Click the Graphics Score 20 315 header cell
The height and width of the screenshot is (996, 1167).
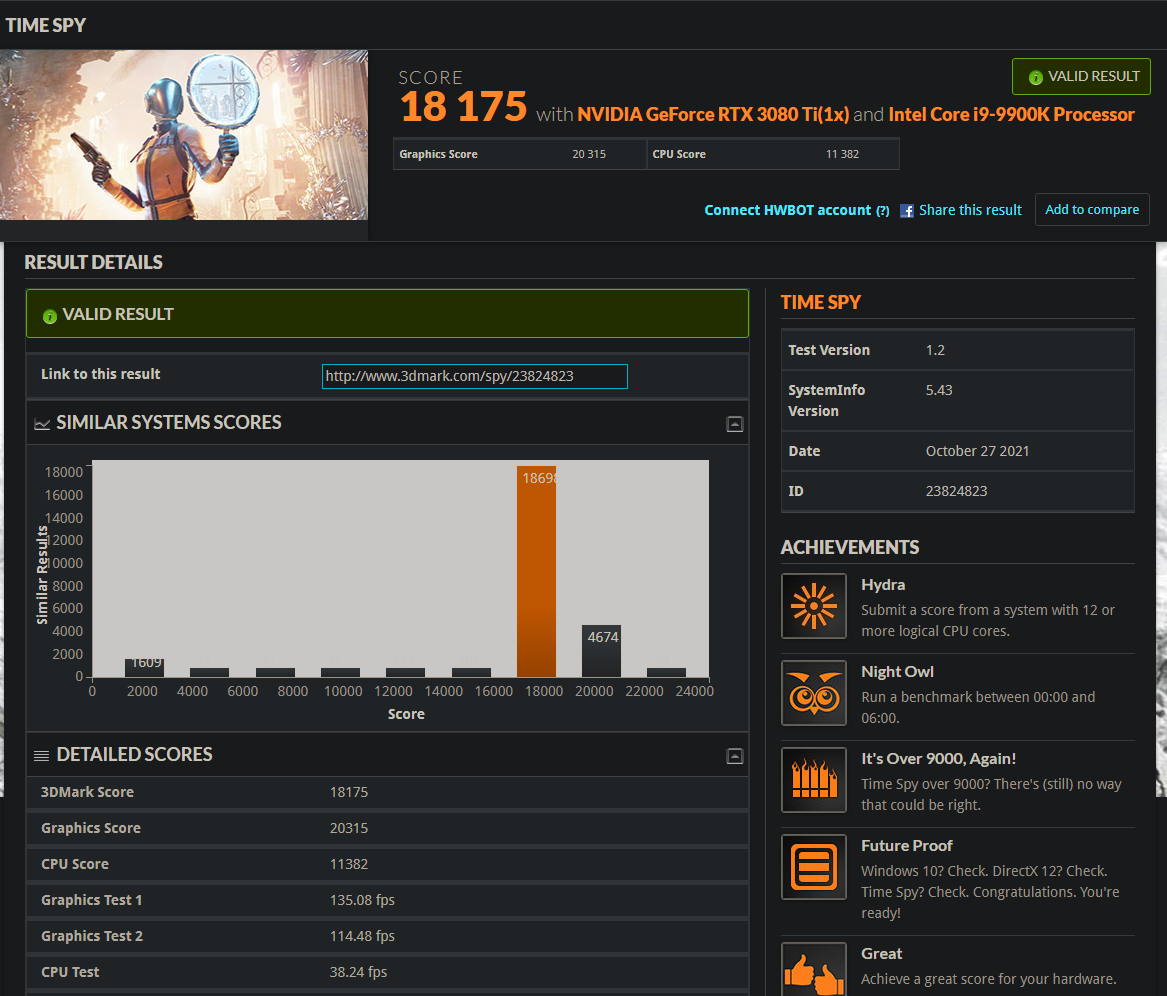click(x=519, y=154)
